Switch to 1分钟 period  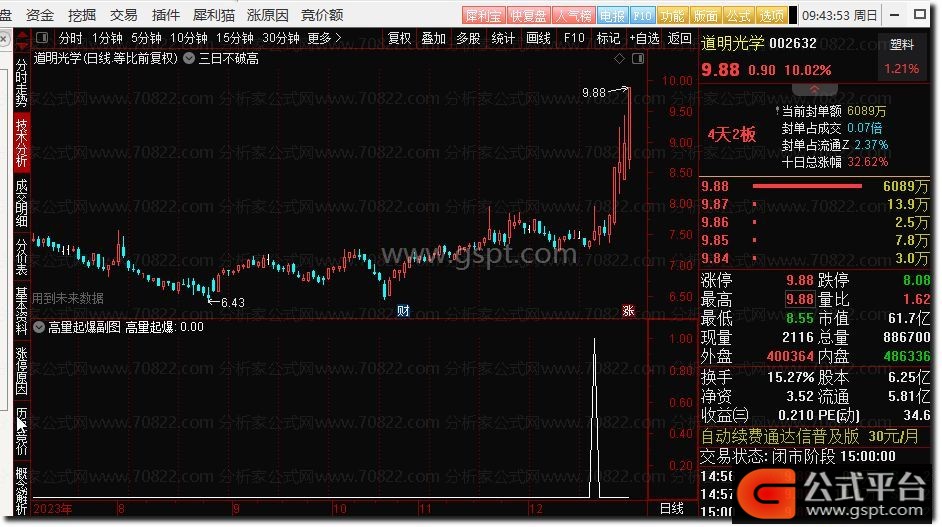coord(108,38)
